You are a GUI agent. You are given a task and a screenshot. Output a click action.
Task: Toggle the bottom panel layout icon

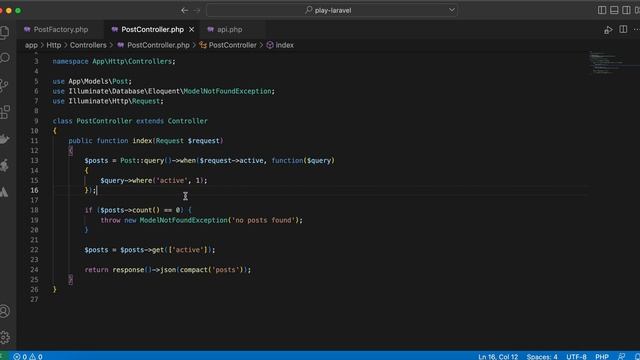(614, 10)
